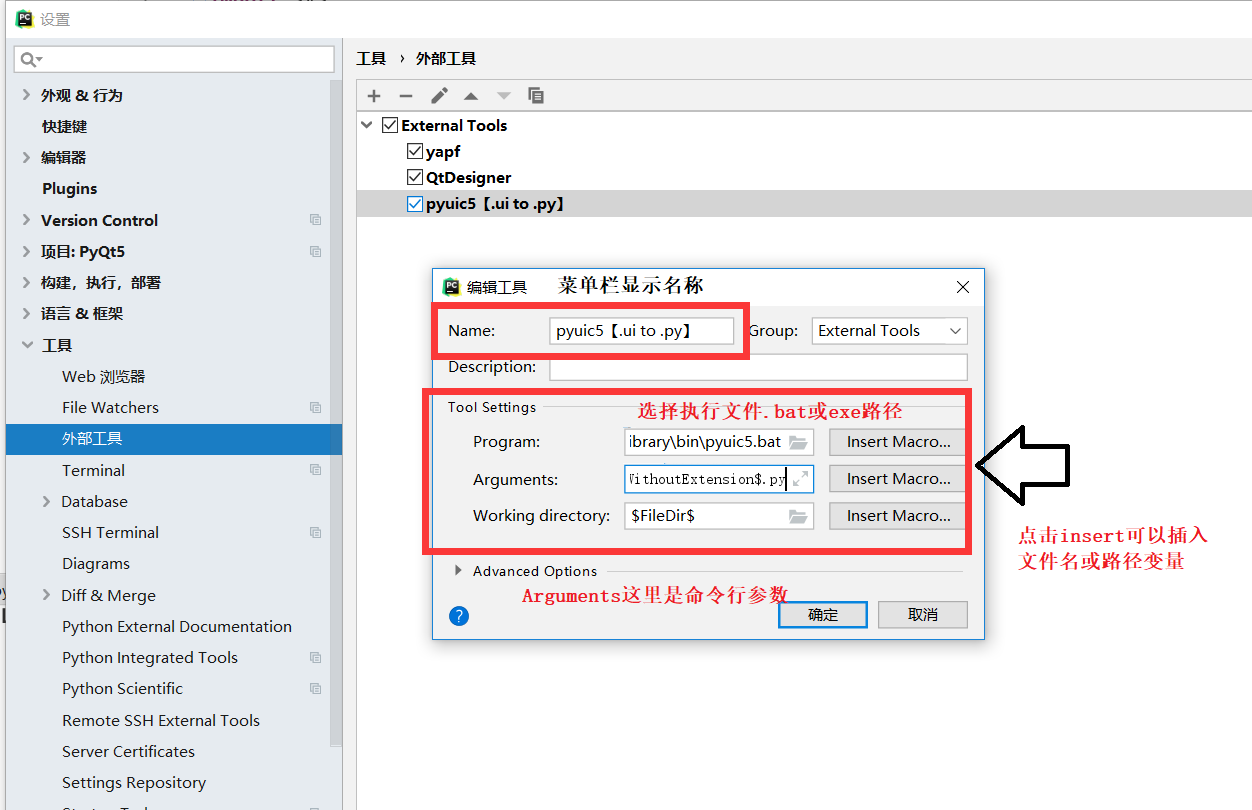The height and width of the screenshot is (810, 1252).
Task: Click project-level icon beside 项目: PyQt5
Action: point(316,251)
